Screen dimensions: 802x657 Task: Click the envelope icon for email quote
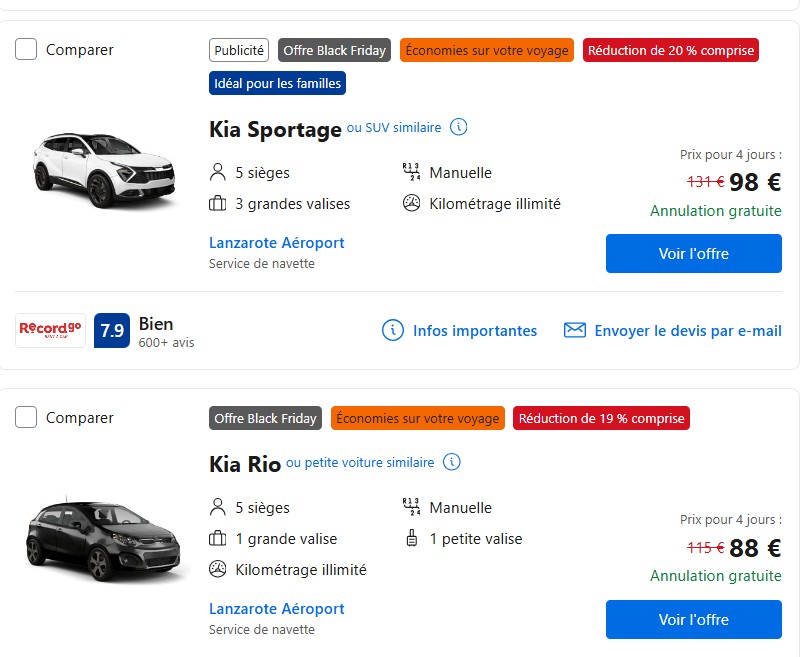click(575, 330)
